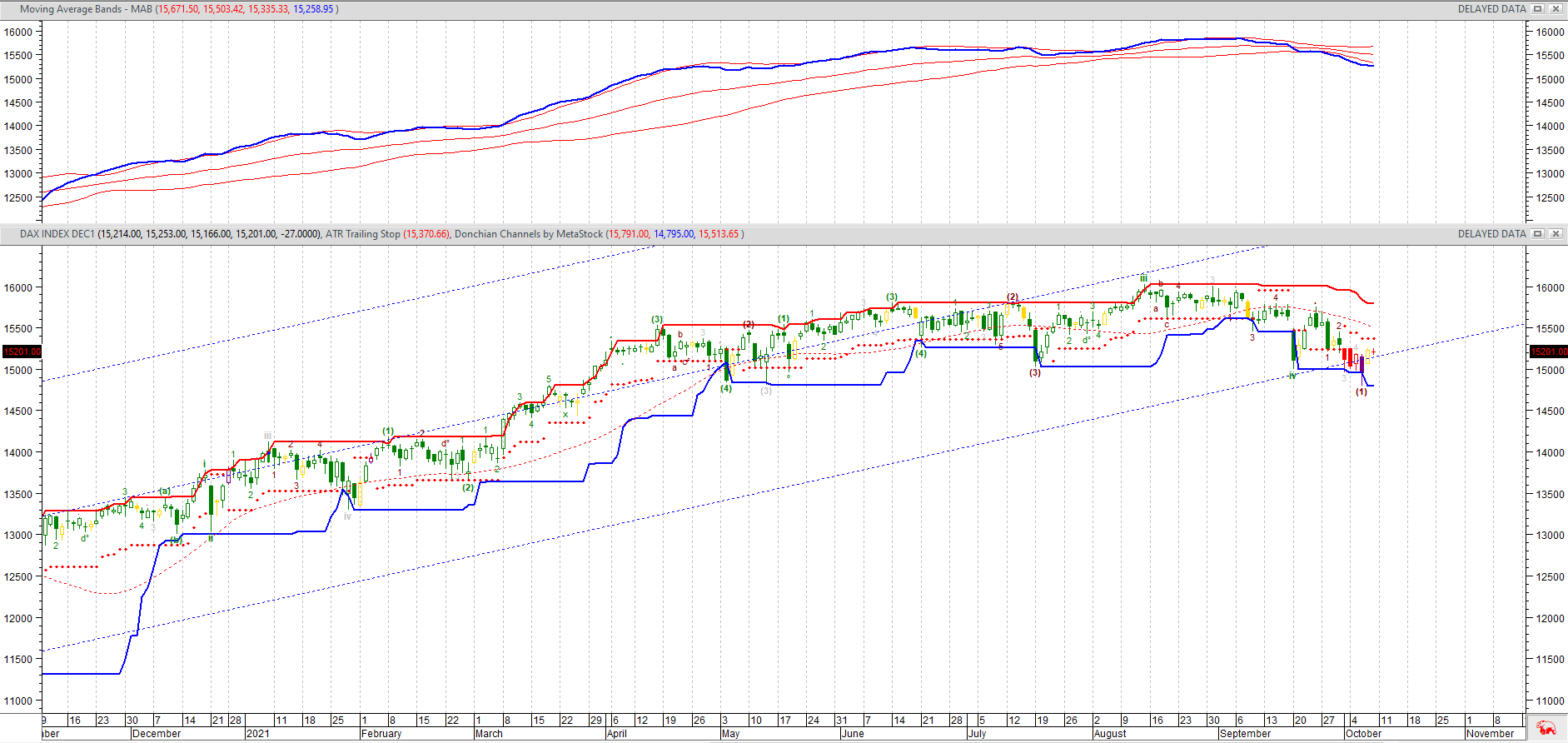
Task: Click DELAYED DATA text in the upper pane header
Action: pyautogui.click(x=1491, y=9)
